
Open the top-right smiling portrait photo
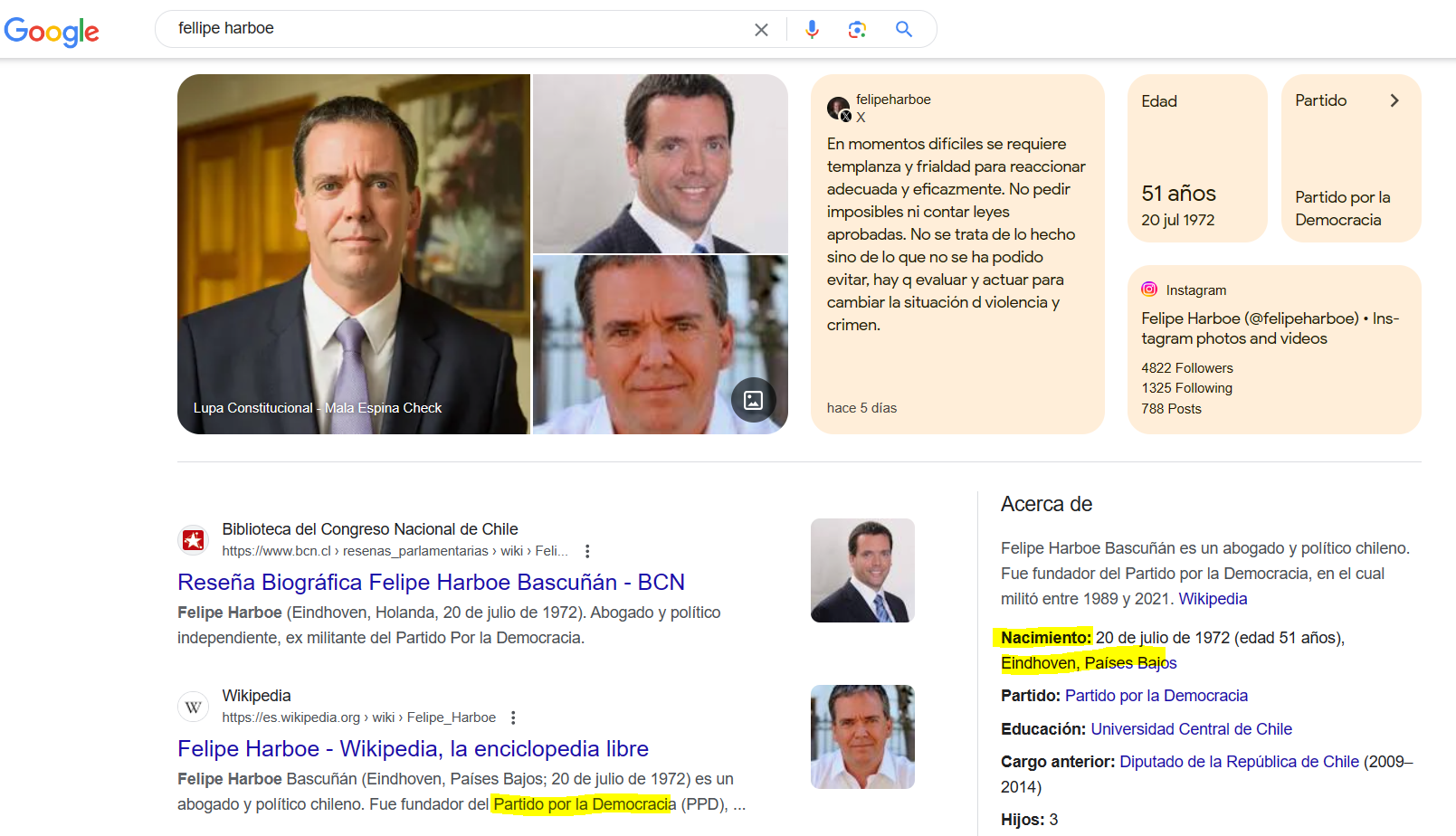661,164
